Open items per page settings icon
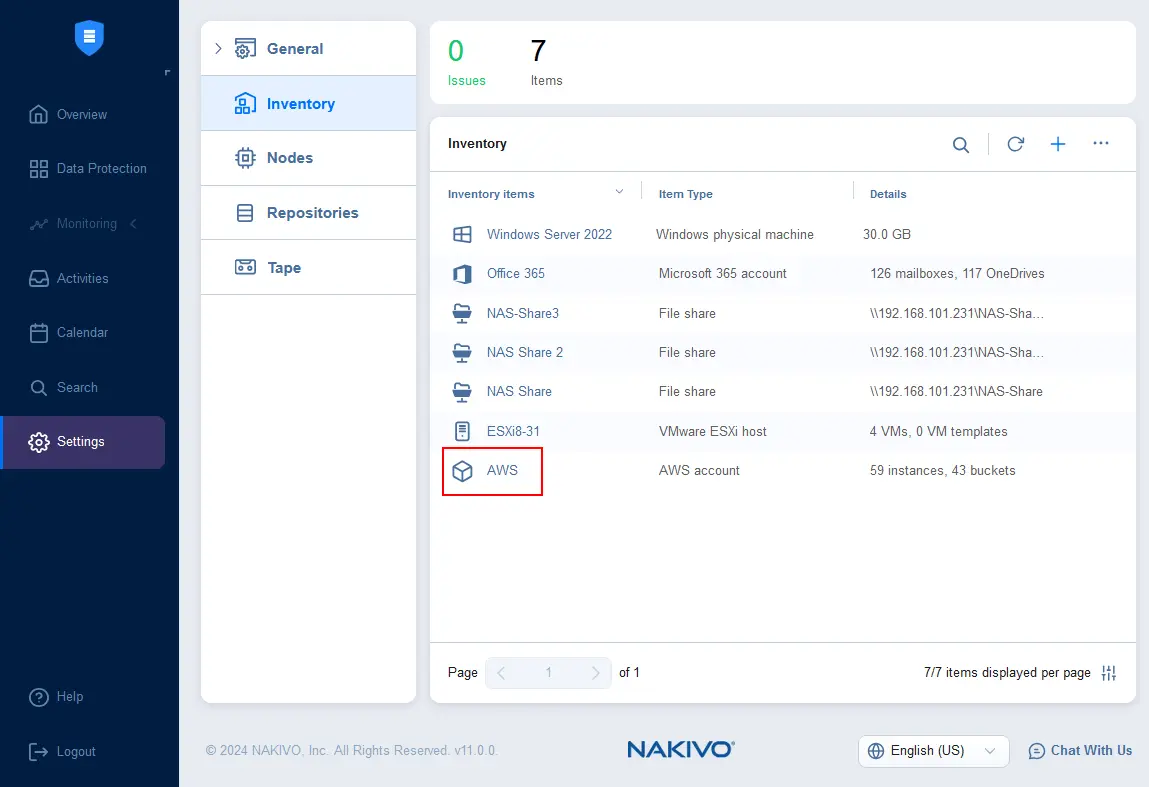 pos(1109,673)
